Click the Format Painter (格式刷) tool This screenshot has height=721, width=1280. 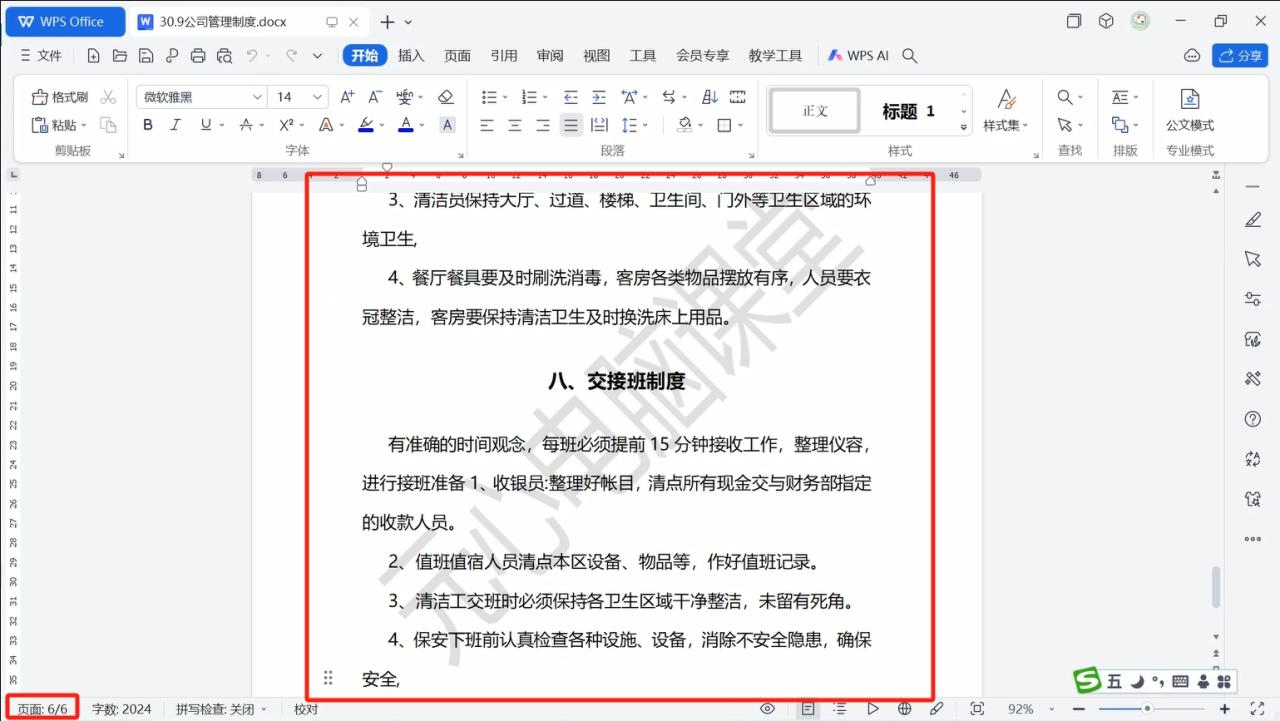click(60, 97)
